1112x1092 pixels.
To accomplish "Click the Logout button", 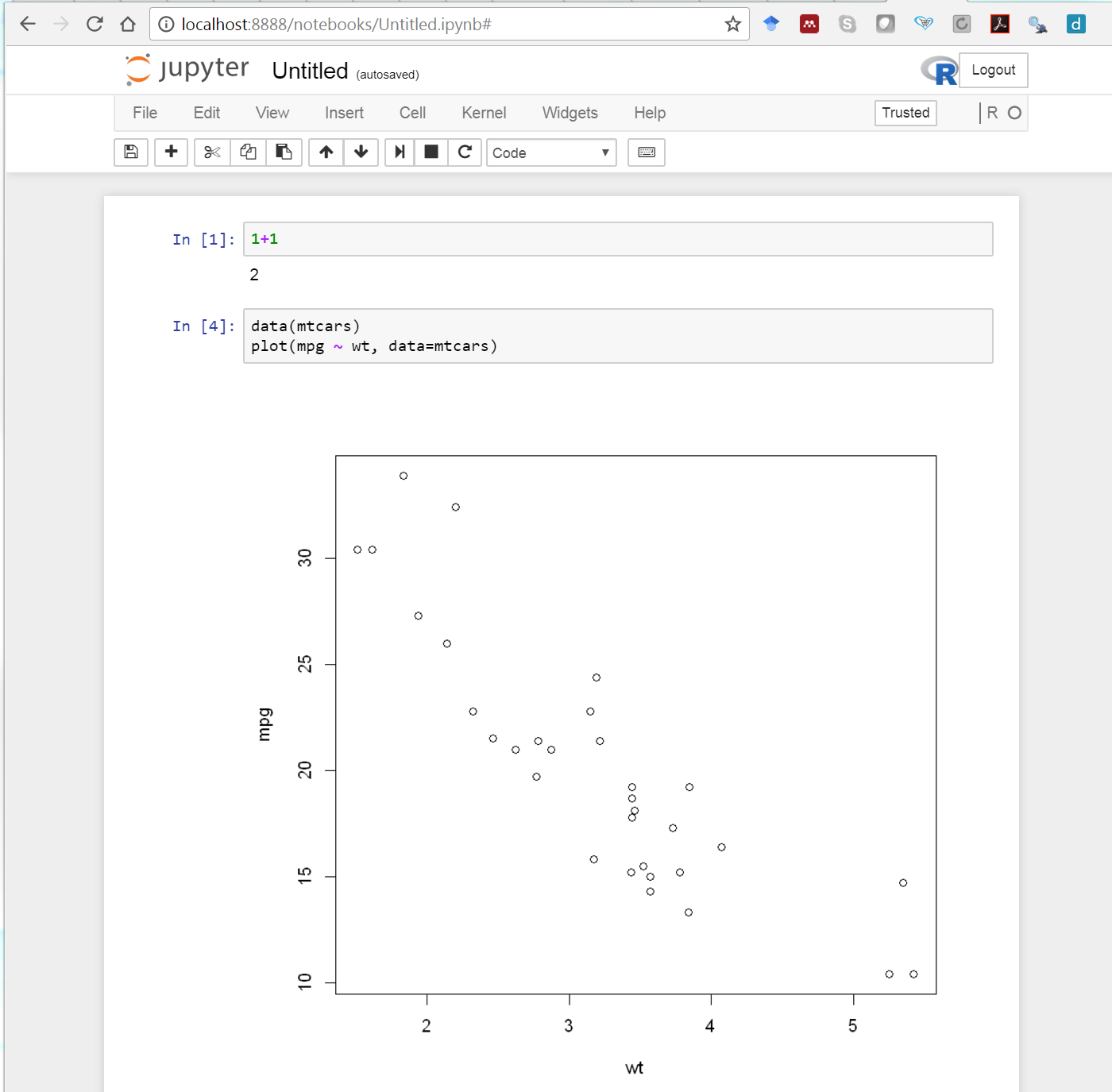I will [x=994, y=70].
